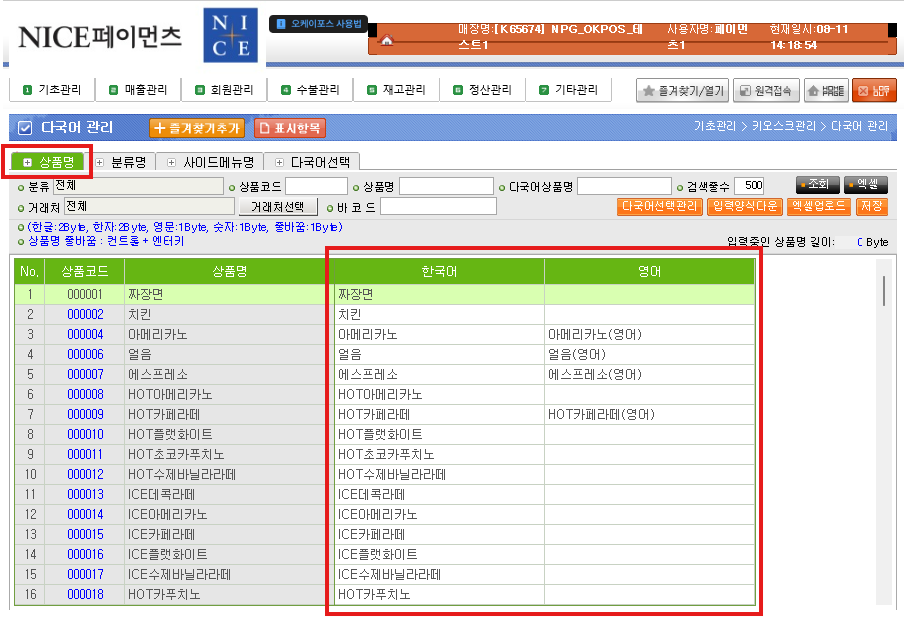Click the 거래처선택 button

pos(277,206)
